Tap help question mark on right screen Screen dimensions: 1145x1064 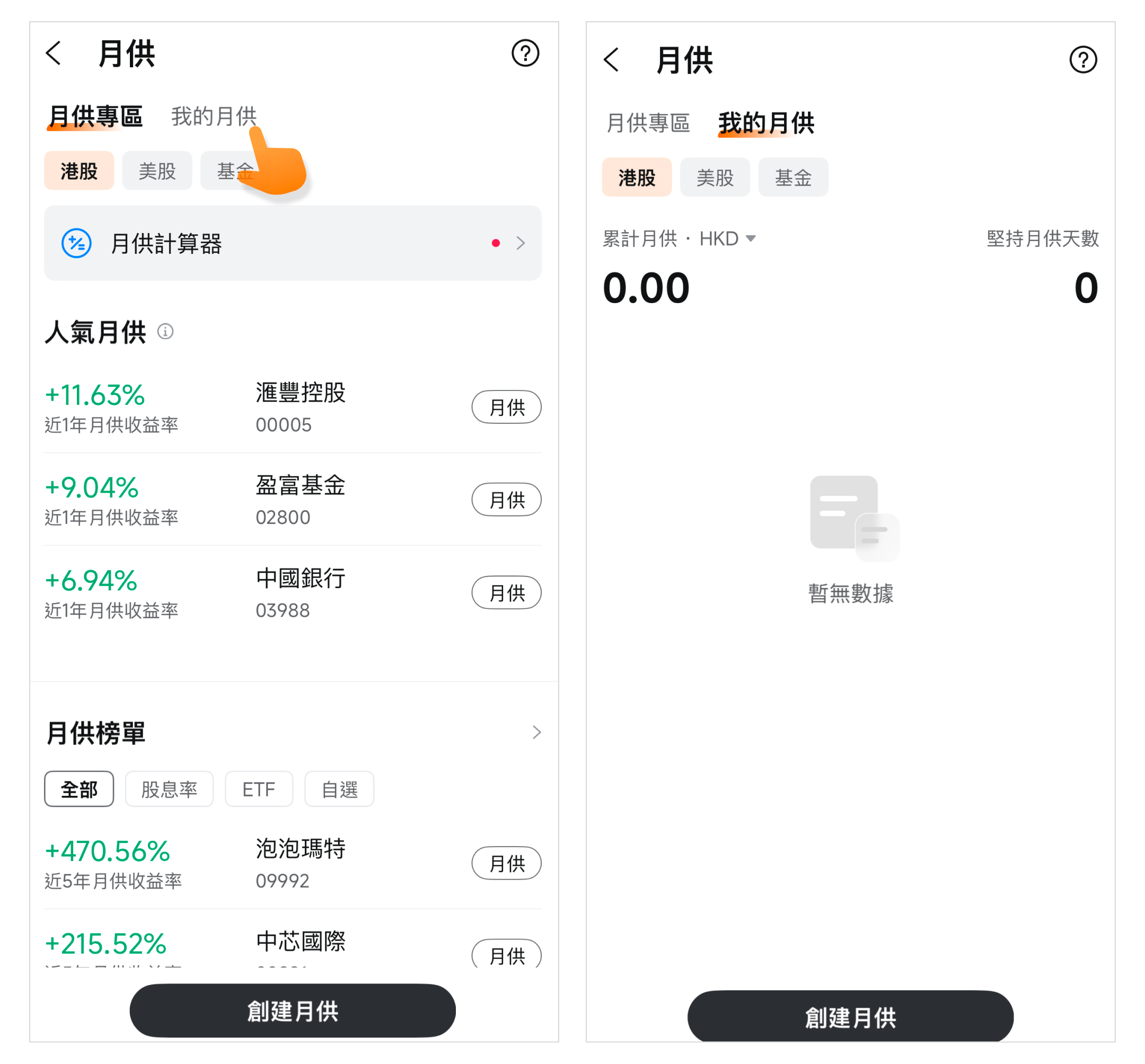pyautogui.click(x=1083, y=60)
